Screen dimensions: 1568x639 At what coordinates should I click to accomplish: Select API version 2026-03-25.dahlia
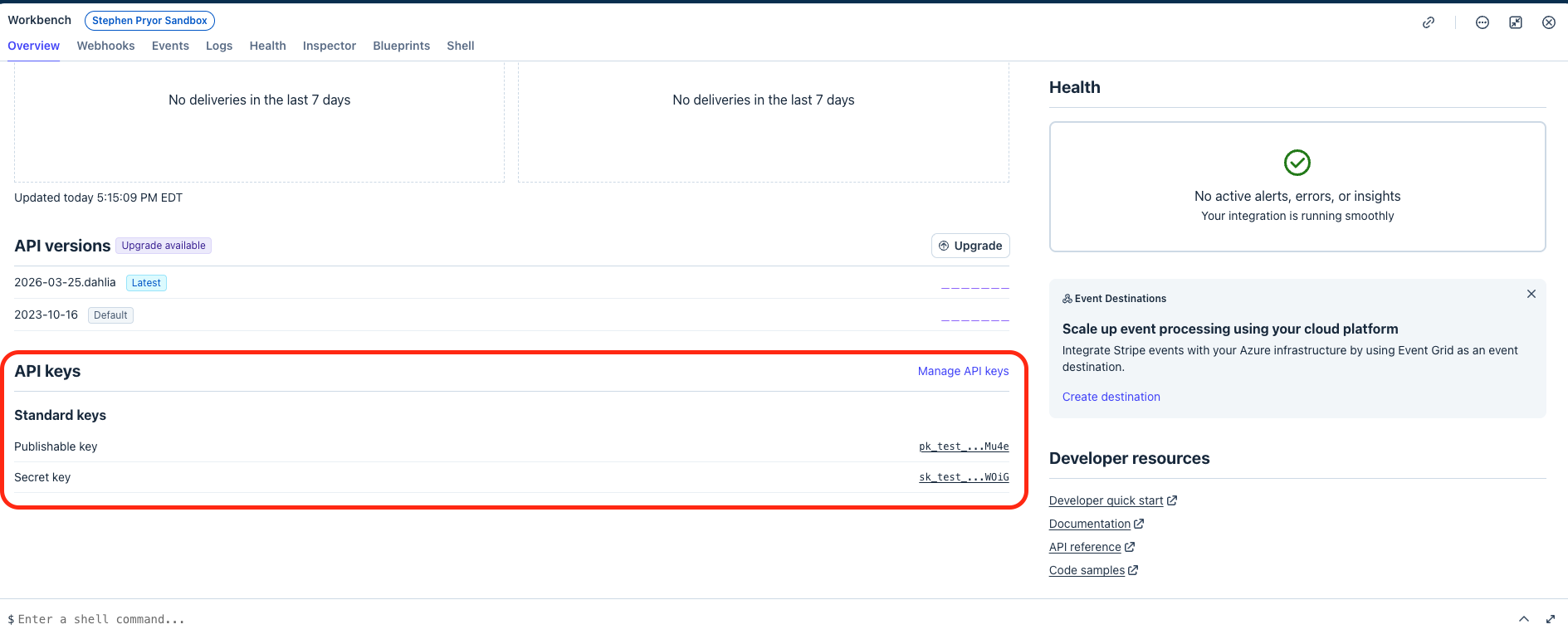tap(65, 282)
